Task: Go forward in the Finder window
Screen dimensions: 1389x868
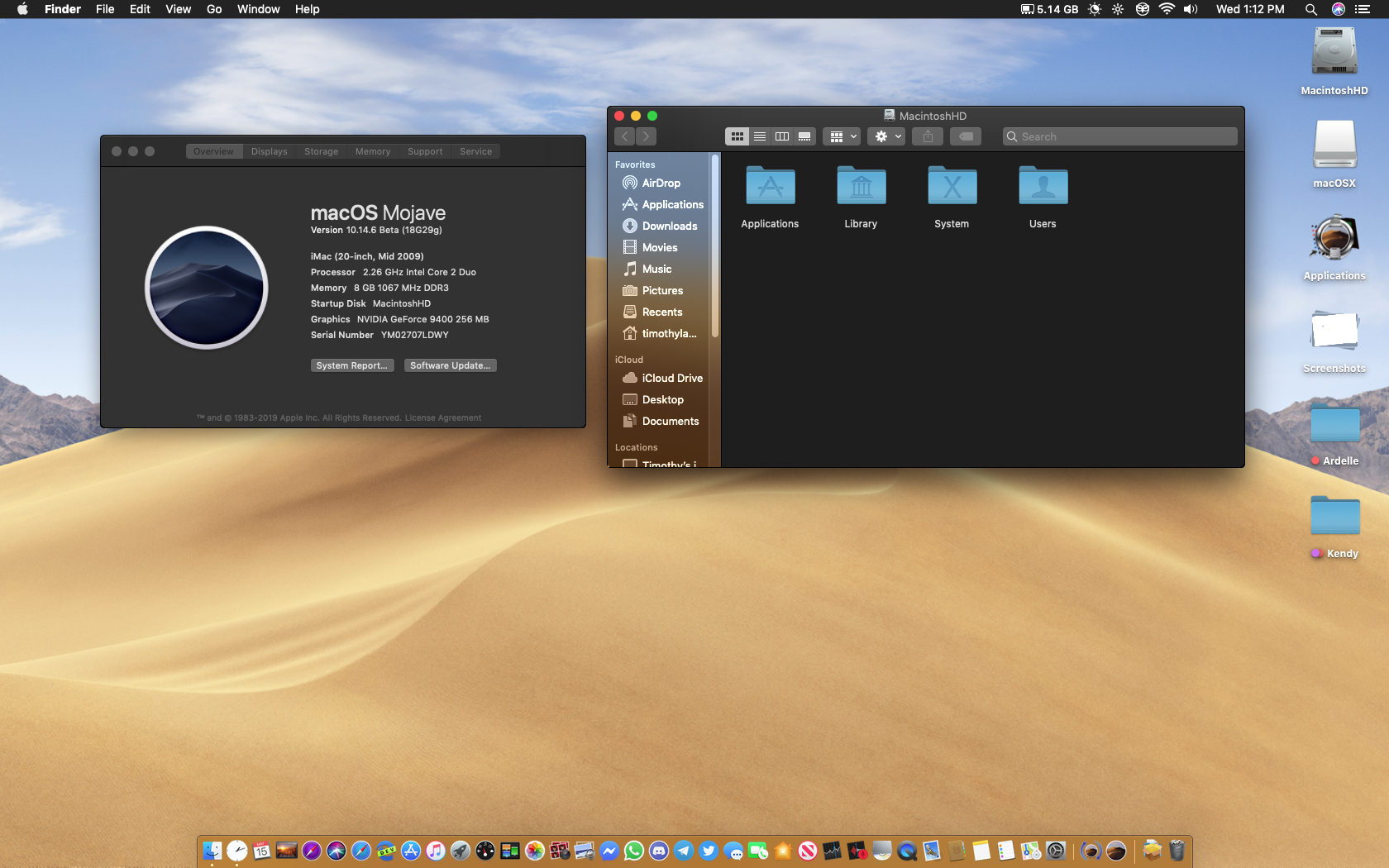Action: [647, 136]
